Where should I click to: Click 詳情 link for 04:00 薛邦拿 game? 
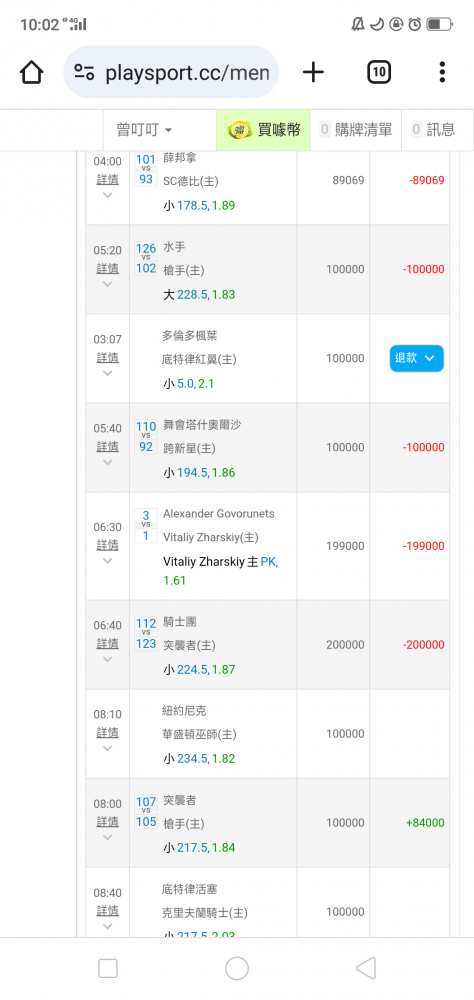(107, 179)
